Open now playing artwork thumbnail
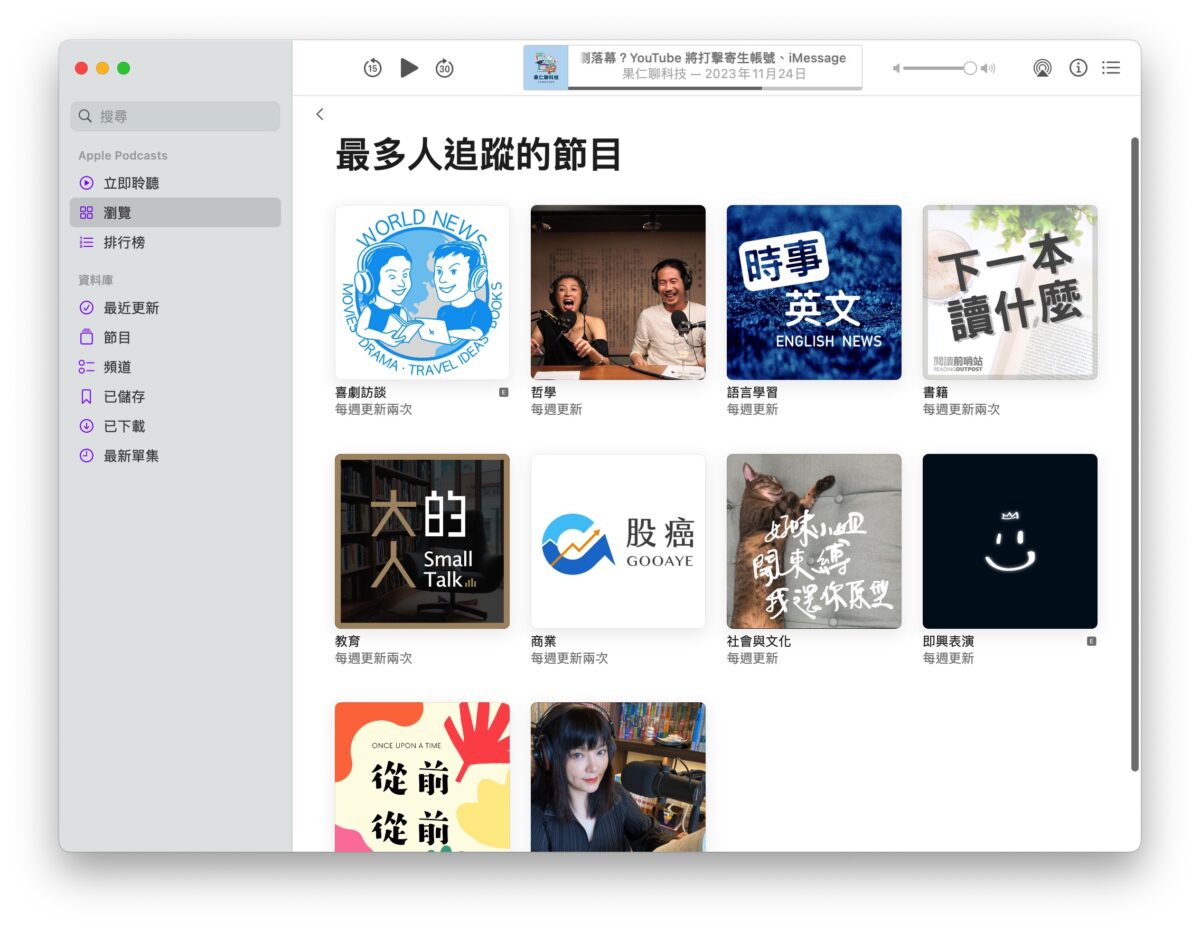The width and height of the screenshot is (1200, 930). tap(546, 67)
